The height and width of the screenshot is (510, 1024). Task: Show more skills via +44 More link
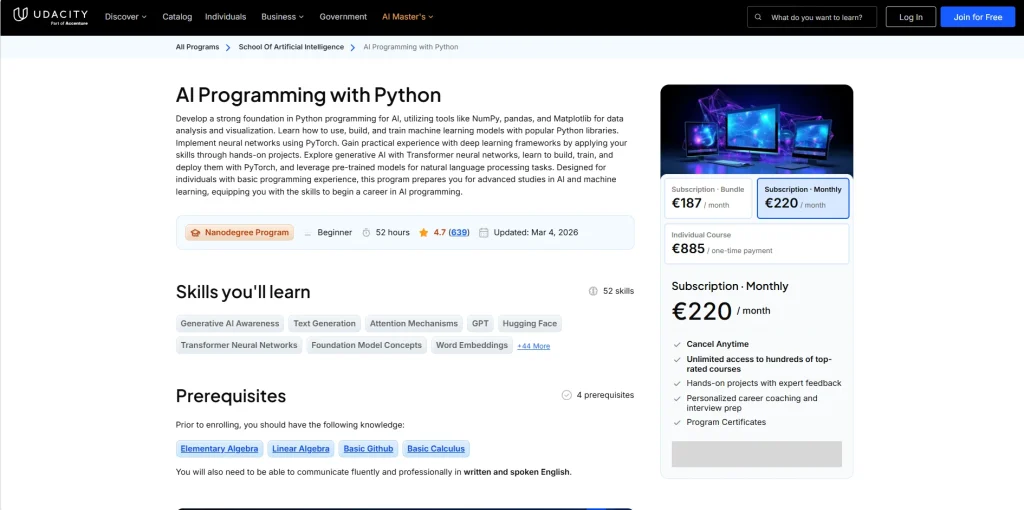(x=533, y=346)
